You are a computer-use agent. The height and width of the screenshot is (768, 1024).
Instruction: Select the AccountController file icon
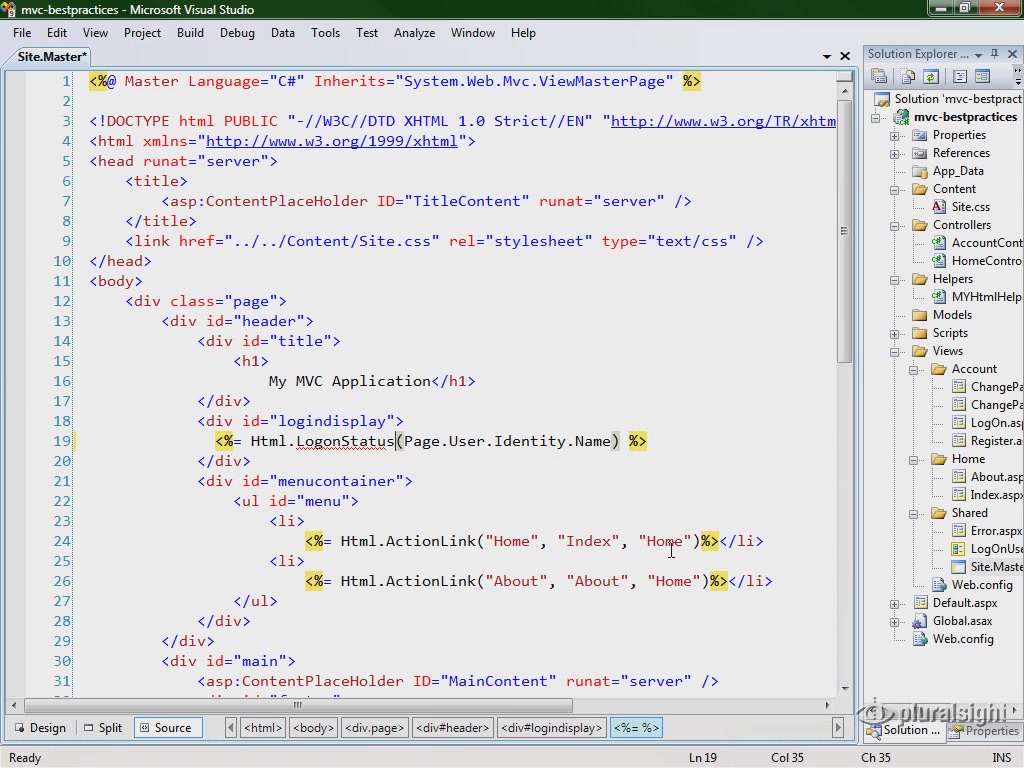[938, 242]
